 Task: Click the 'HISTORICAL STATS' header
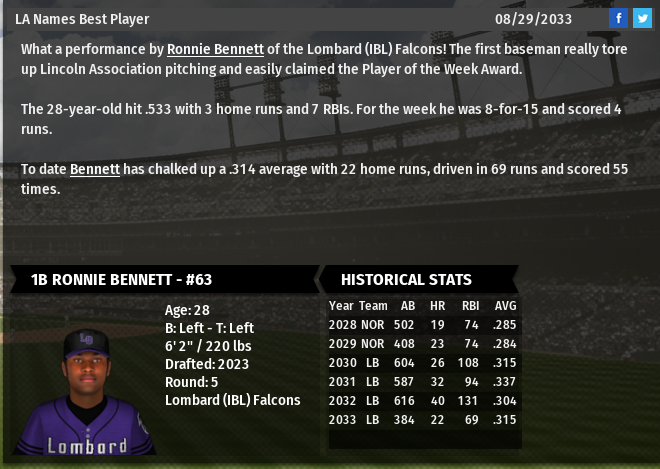pyautogui.click(x=419, y=279)
